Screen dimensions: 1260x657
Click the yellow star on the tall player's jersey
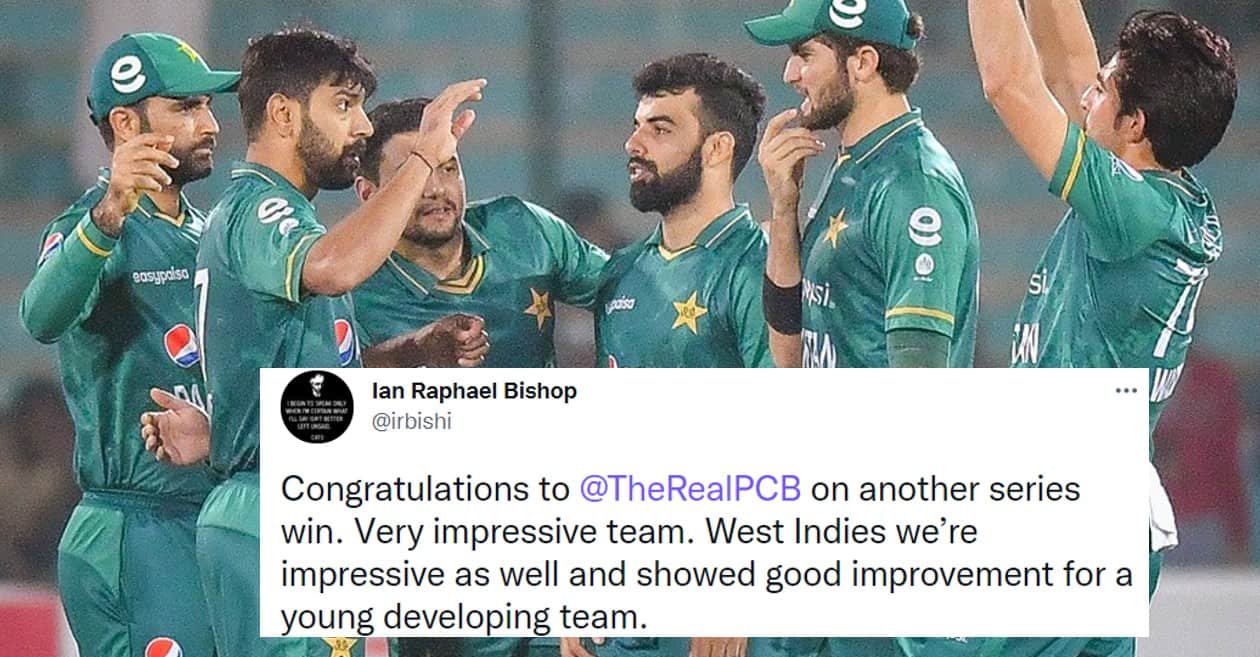(835, 229)
